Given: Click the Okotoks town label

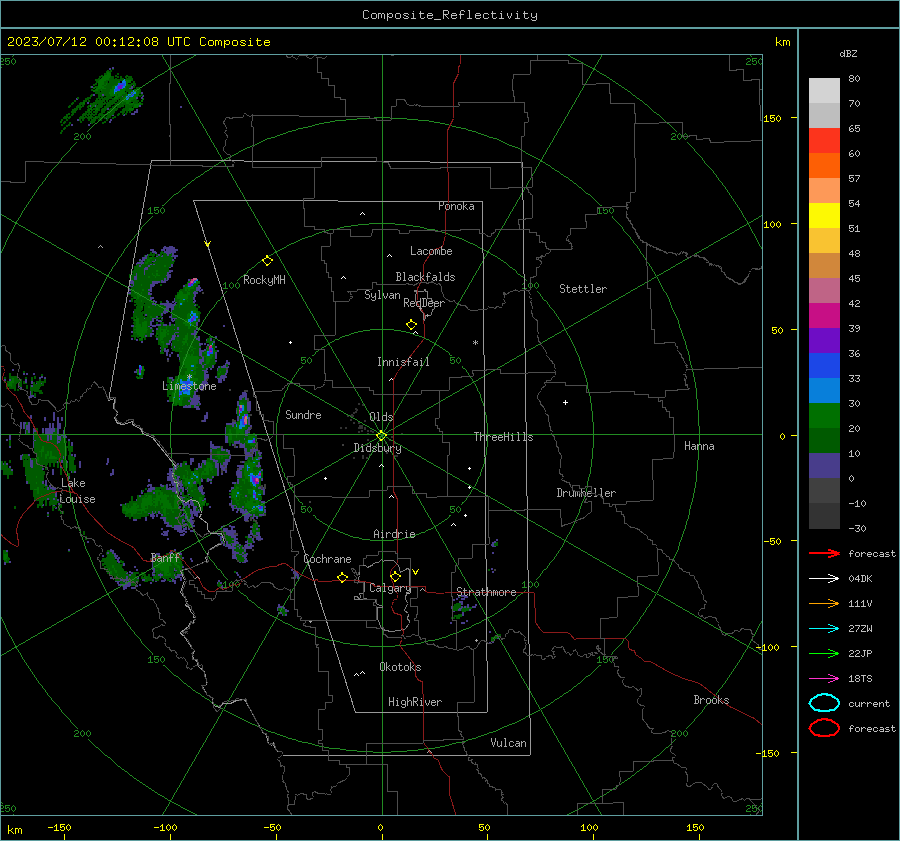Looking at the screenshot, I should pos(400,667).
